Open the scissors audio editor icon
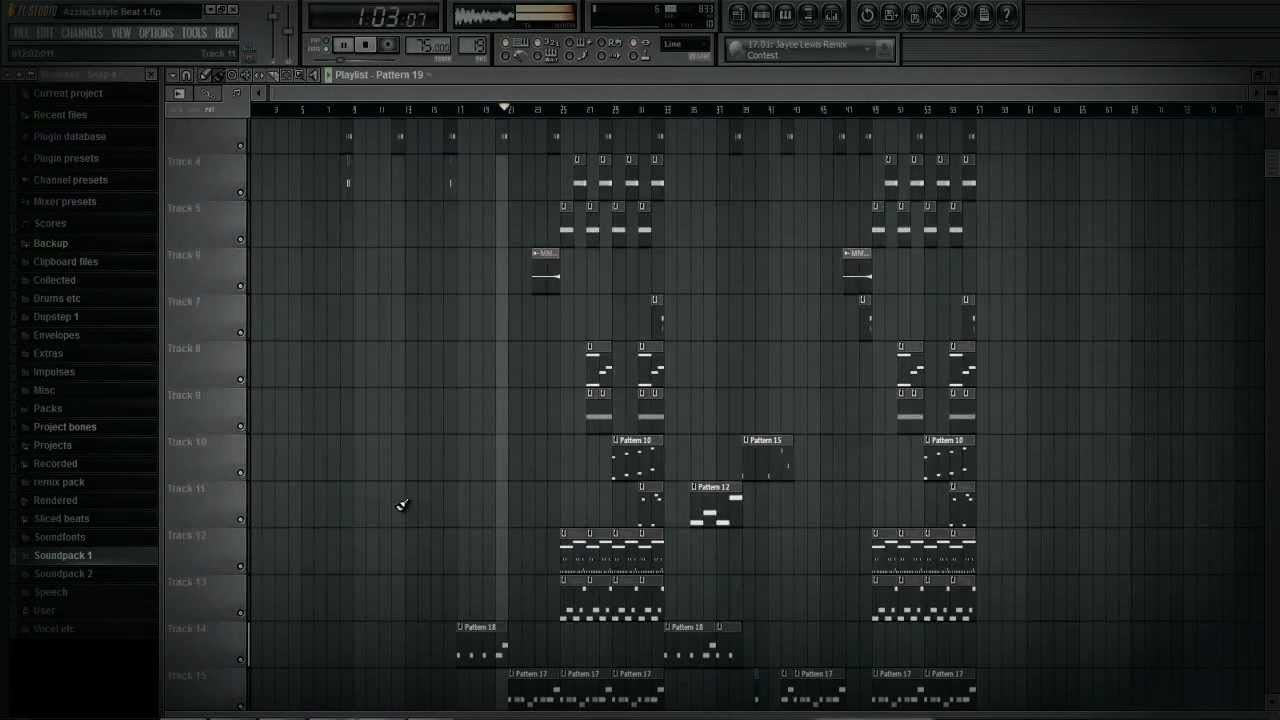 click(x=937, y=14)
